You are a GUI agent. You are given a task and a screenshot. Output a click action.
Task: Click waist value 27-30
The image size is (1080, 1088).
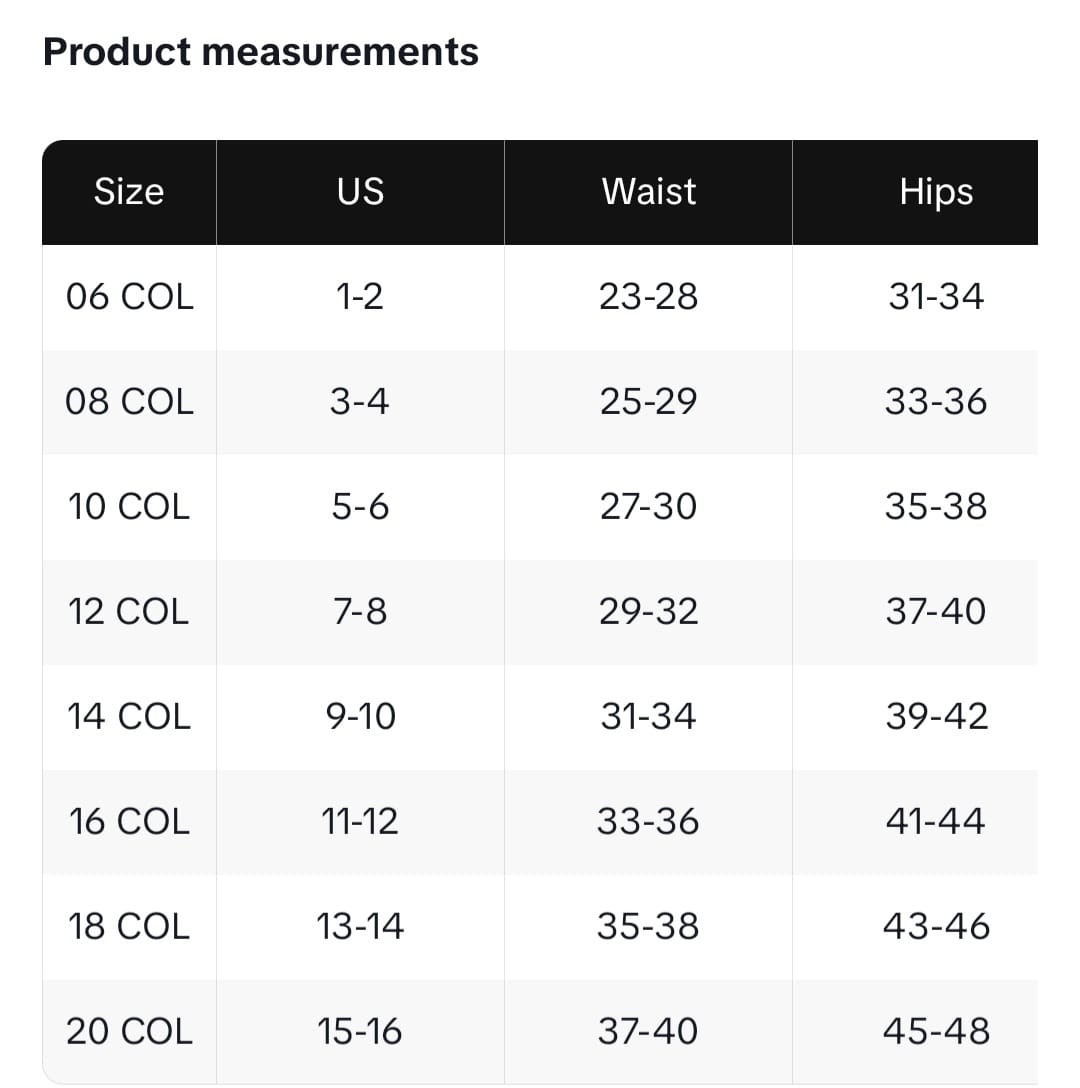648,507
